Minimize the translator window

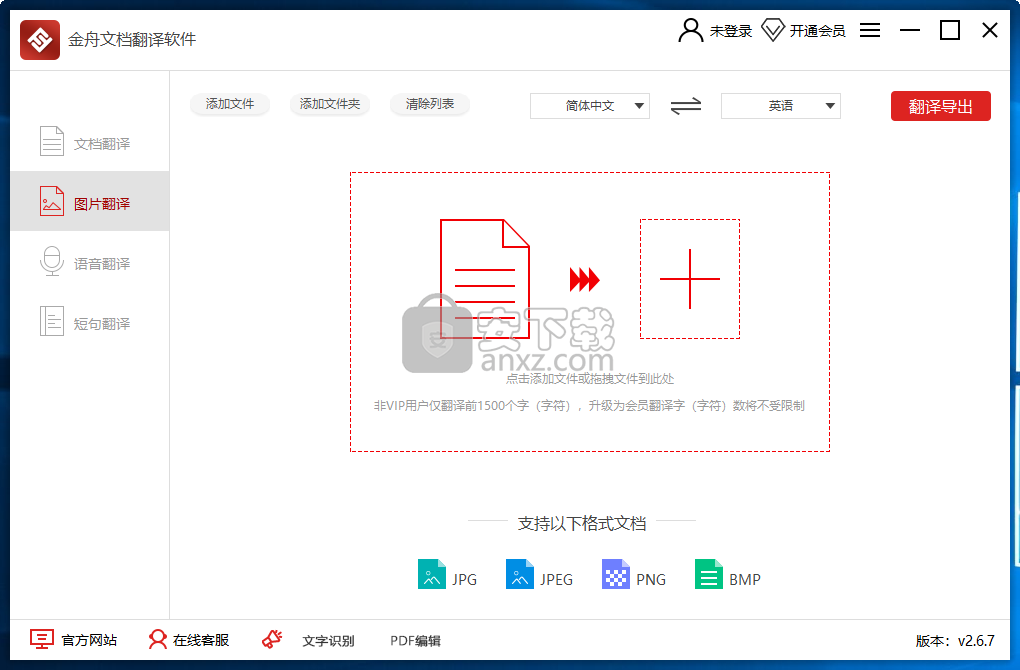point(909,30)
